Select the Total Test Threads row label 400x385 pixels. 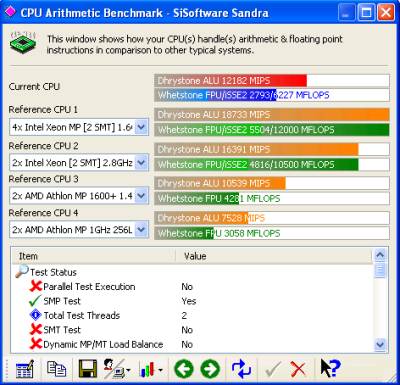click(x=82, y=315)
